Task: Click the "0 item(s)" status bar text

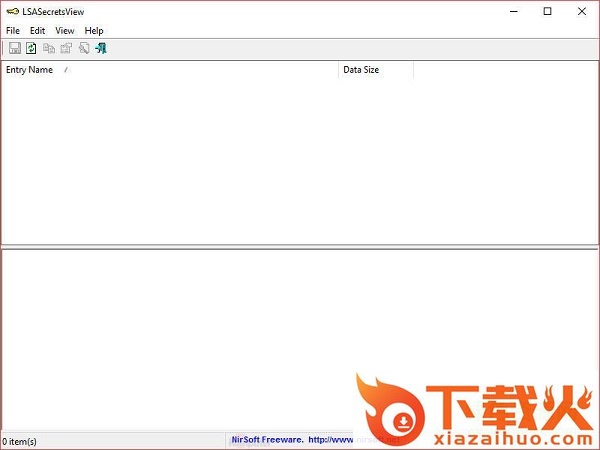Action: [20, 441]
